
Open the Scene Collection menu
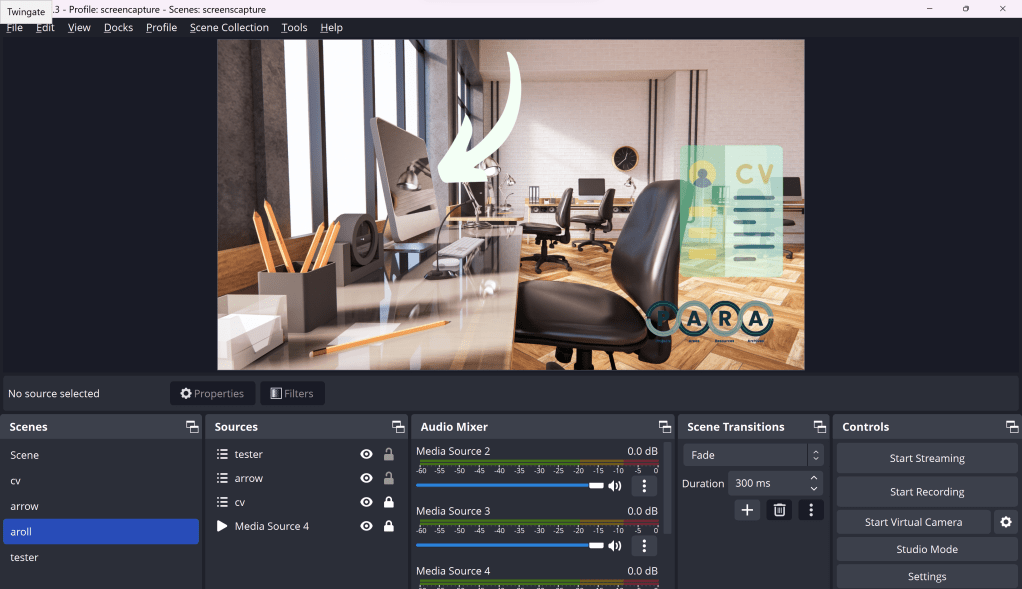229,27
